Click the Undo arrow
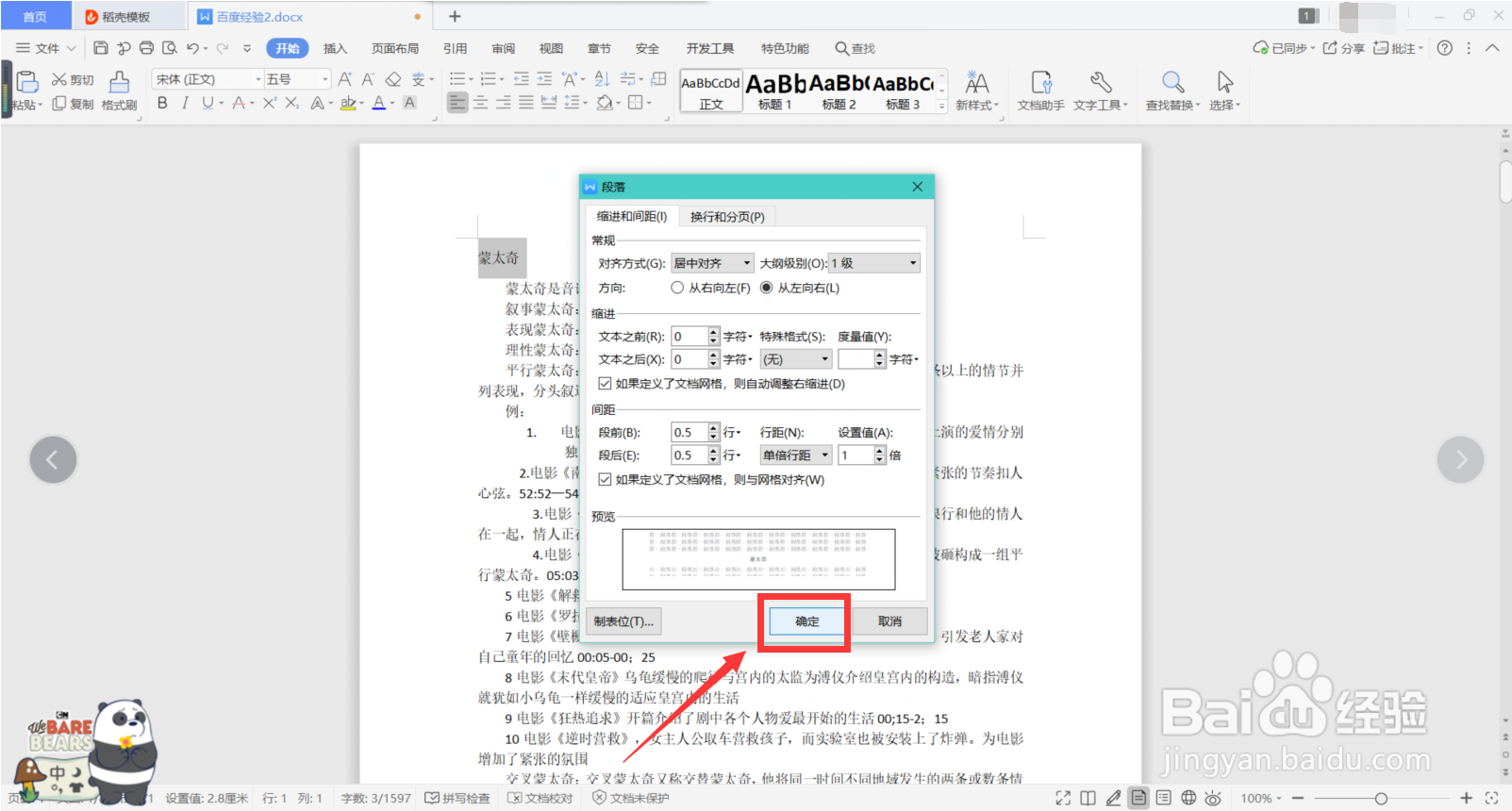This screenshot has height=811, width=1512. pos(192,48)
